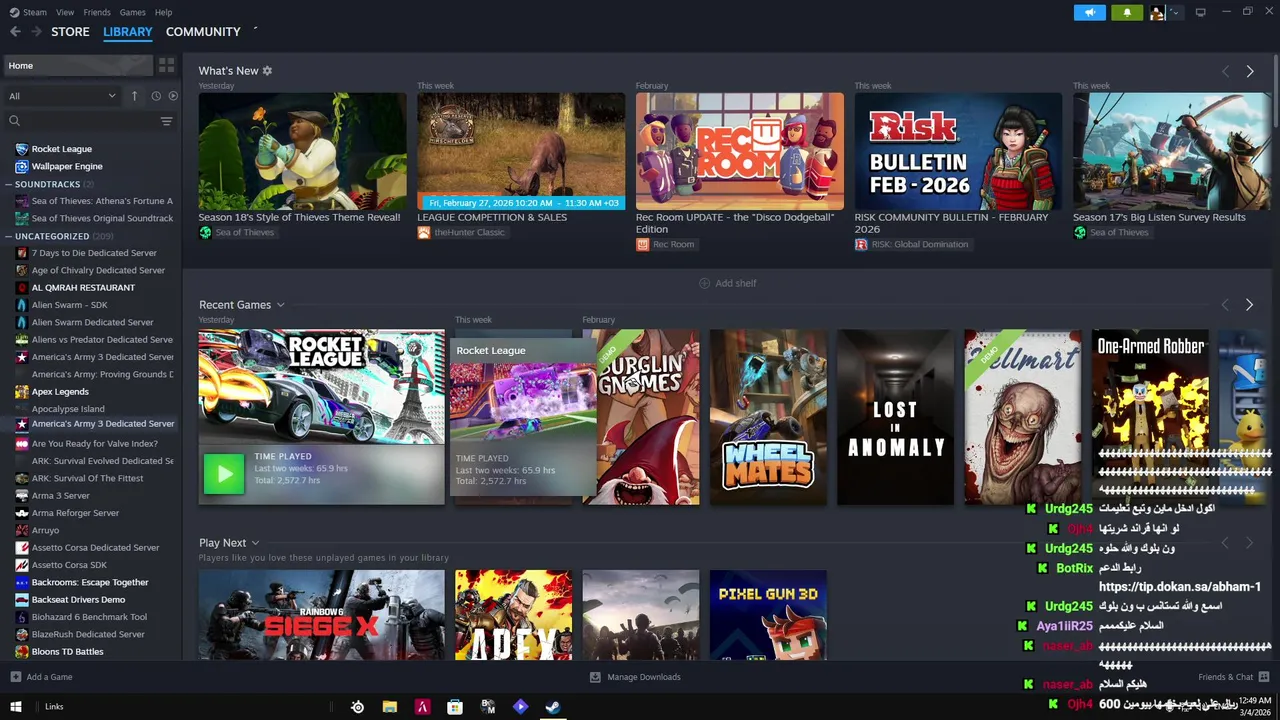Viewport: 1280px width, 720px height.
Task: Select Arma Reforger Server entry
Action: point(75,513)
